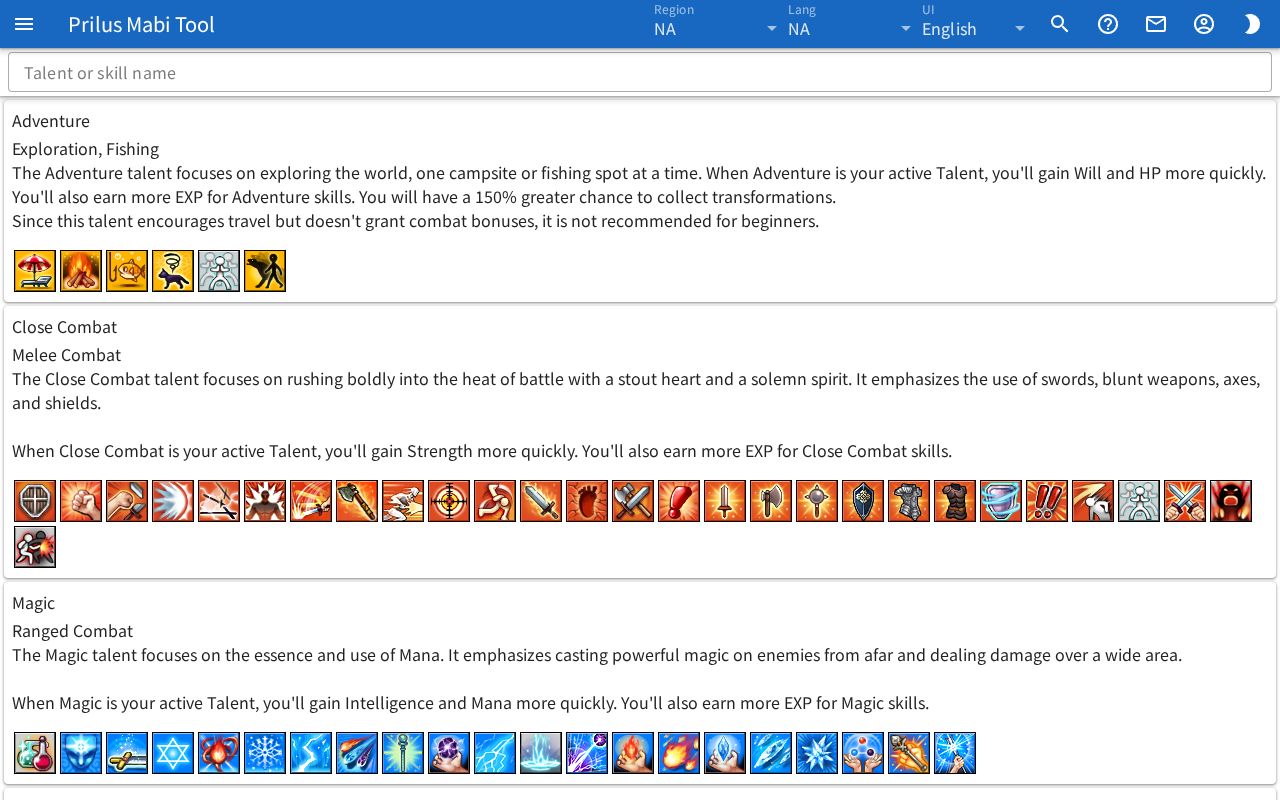This screenshot has width=1280, height=800.
Task: Click the 'Exploration, Fishing' subtitle
Action: tap(85, 149)
